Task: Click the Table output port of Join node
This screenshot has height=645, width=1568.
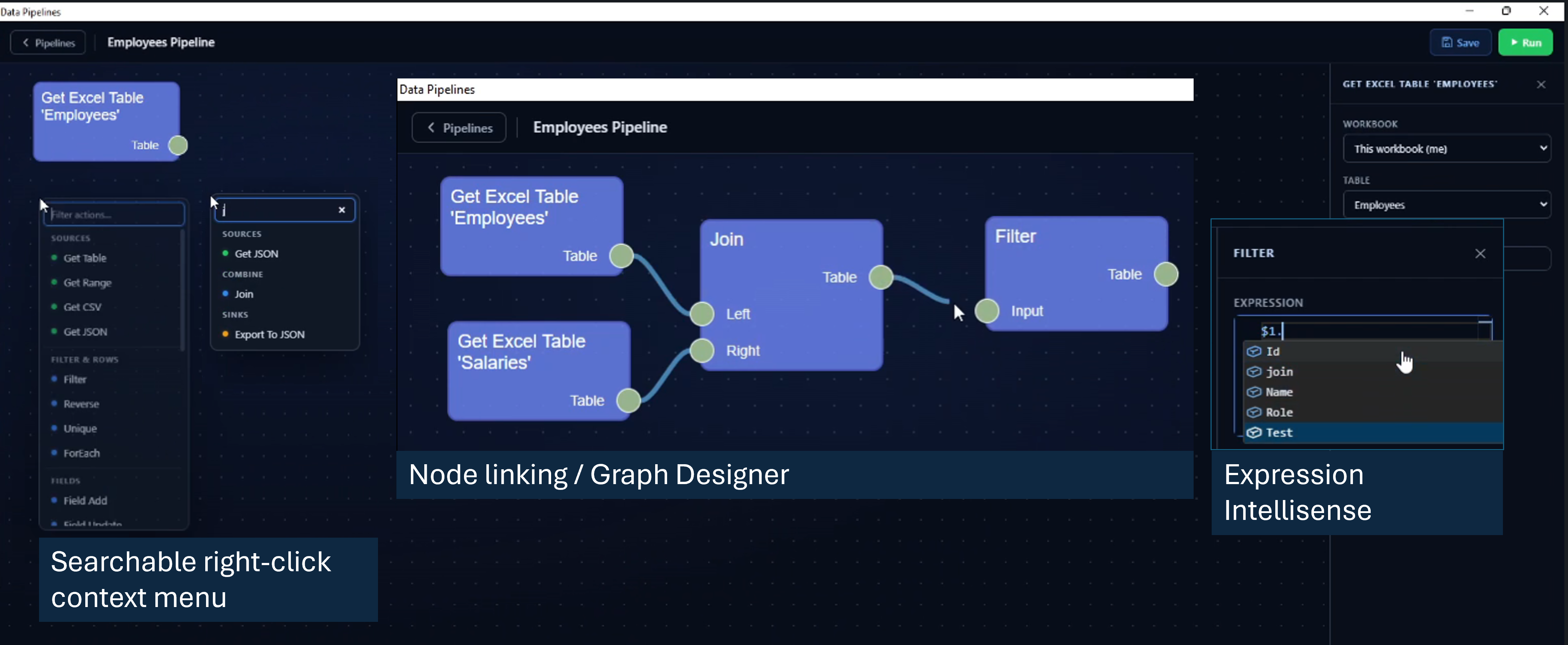Action: point(881,277)
